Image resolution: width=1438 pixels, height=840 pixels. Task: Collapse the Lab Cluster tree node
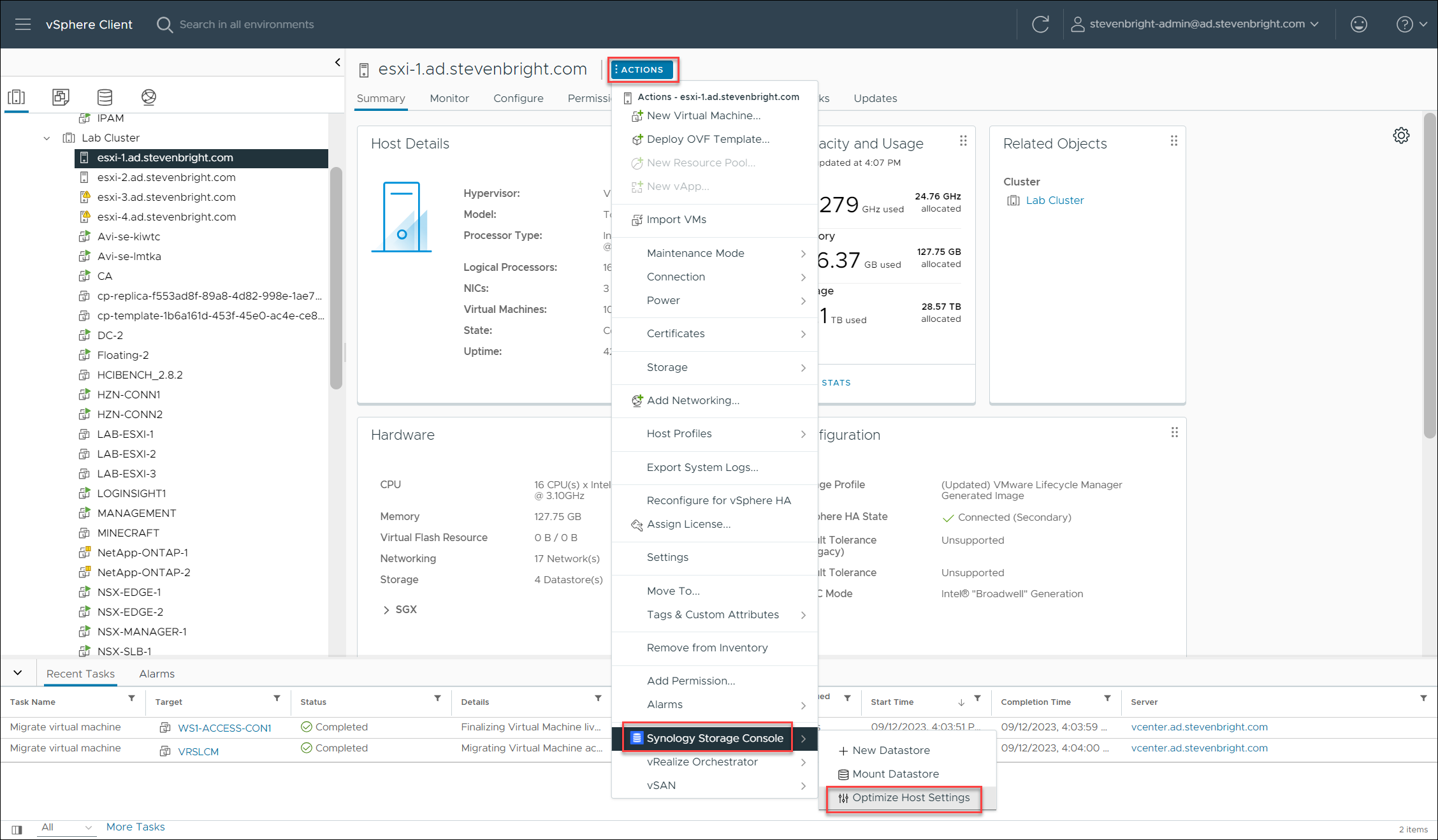(x=47, y=138)
